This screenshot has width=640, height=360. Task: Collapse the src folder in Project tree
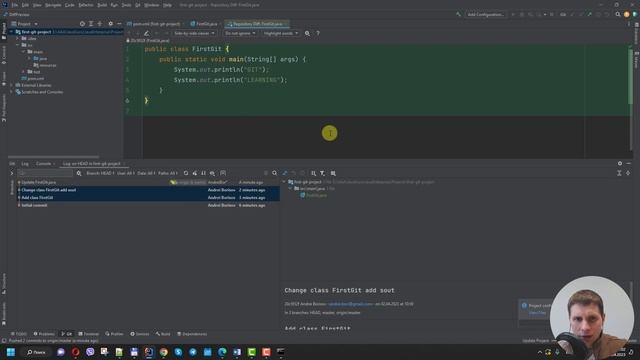(x=18, y=45)
